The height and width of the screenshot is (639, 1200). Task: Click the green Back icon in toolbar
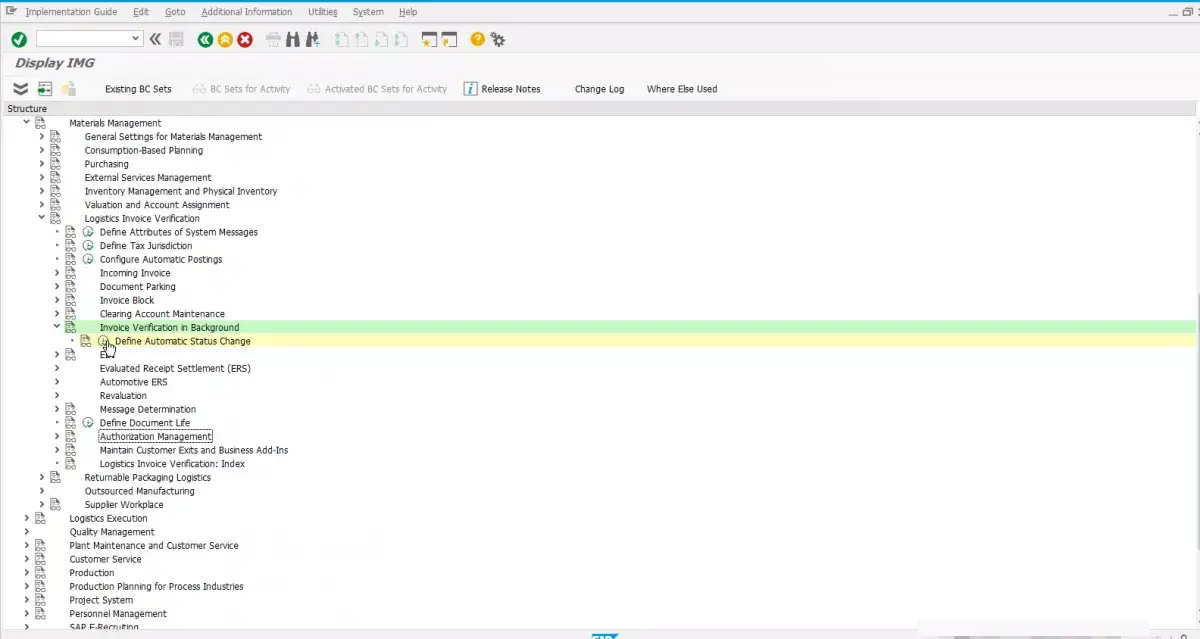[206, 39]
